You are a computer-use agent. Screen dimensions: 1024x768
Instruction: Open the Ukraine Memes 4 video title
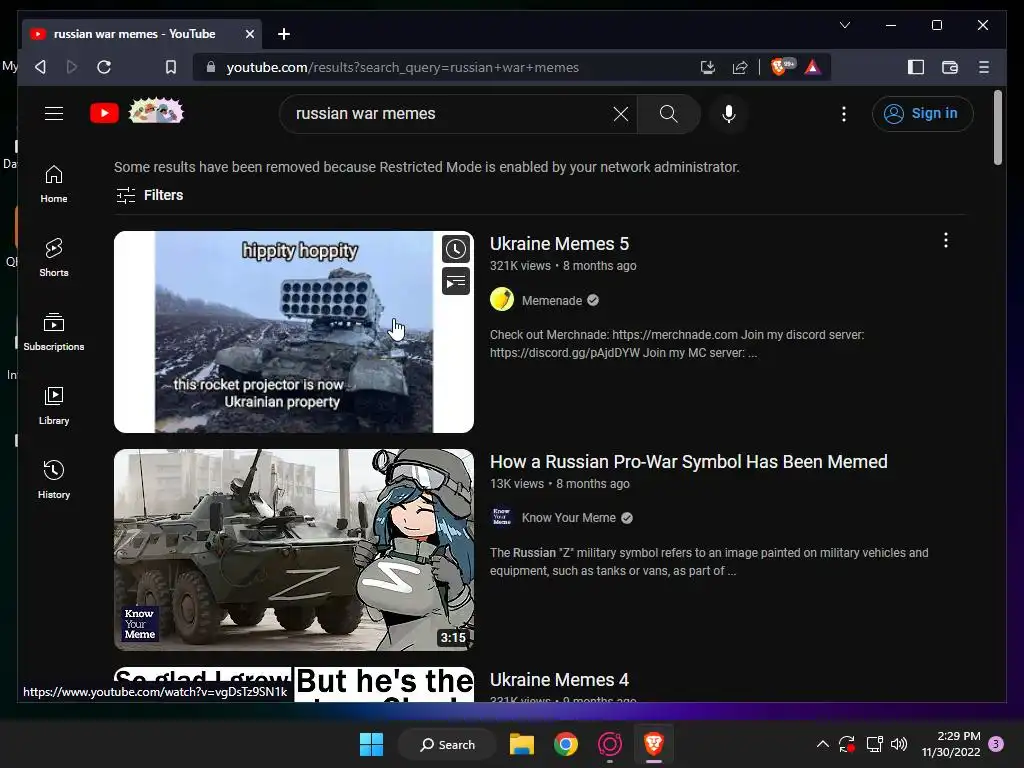coord(559,680)
